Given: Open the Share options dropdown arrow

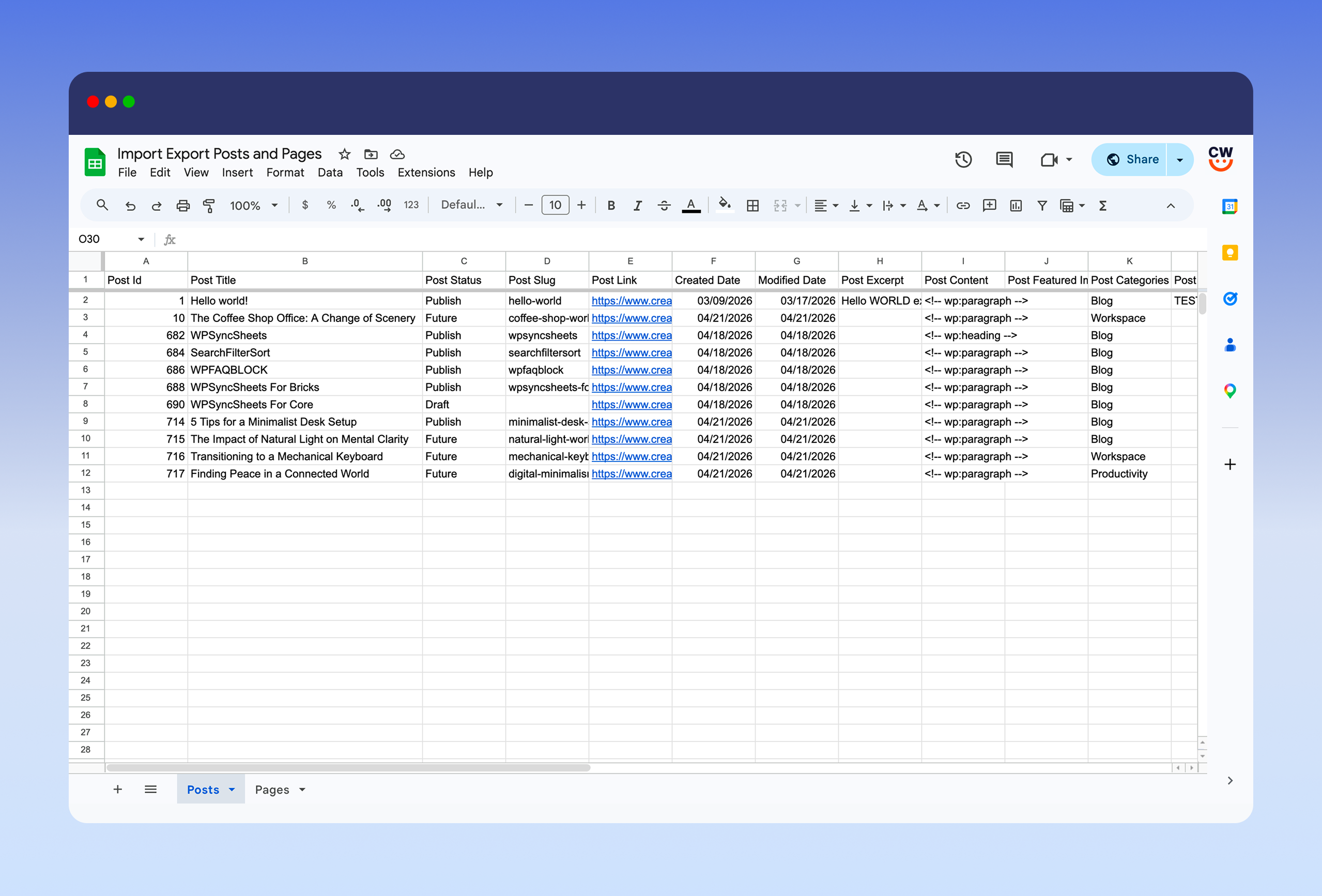Looking at the screenshot, I should [1180, 160].
